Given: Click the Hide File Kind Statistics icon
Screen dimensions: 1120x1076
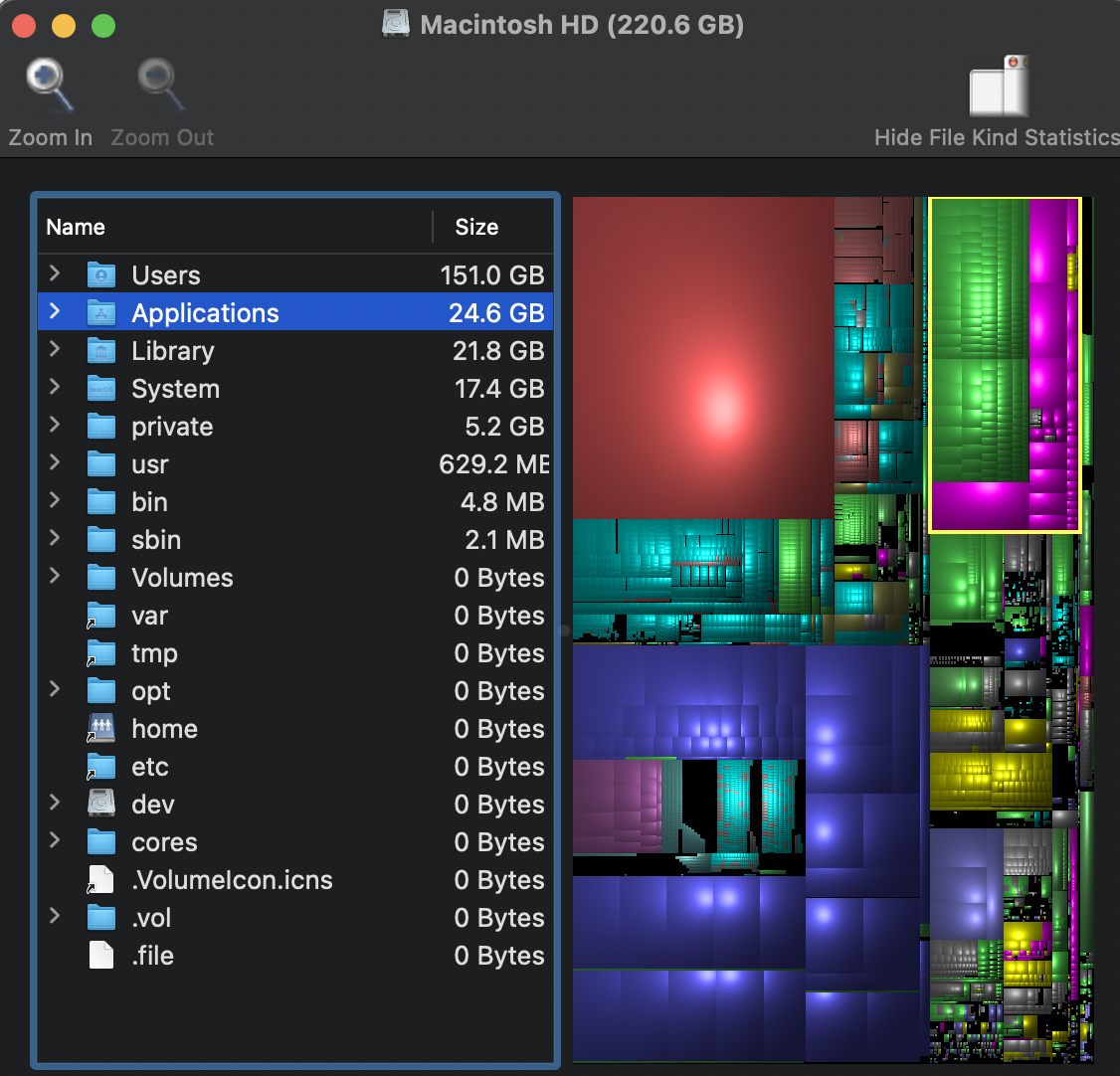Looking at the screenshot, I should pyautogui.click(x=1000, y=86).
